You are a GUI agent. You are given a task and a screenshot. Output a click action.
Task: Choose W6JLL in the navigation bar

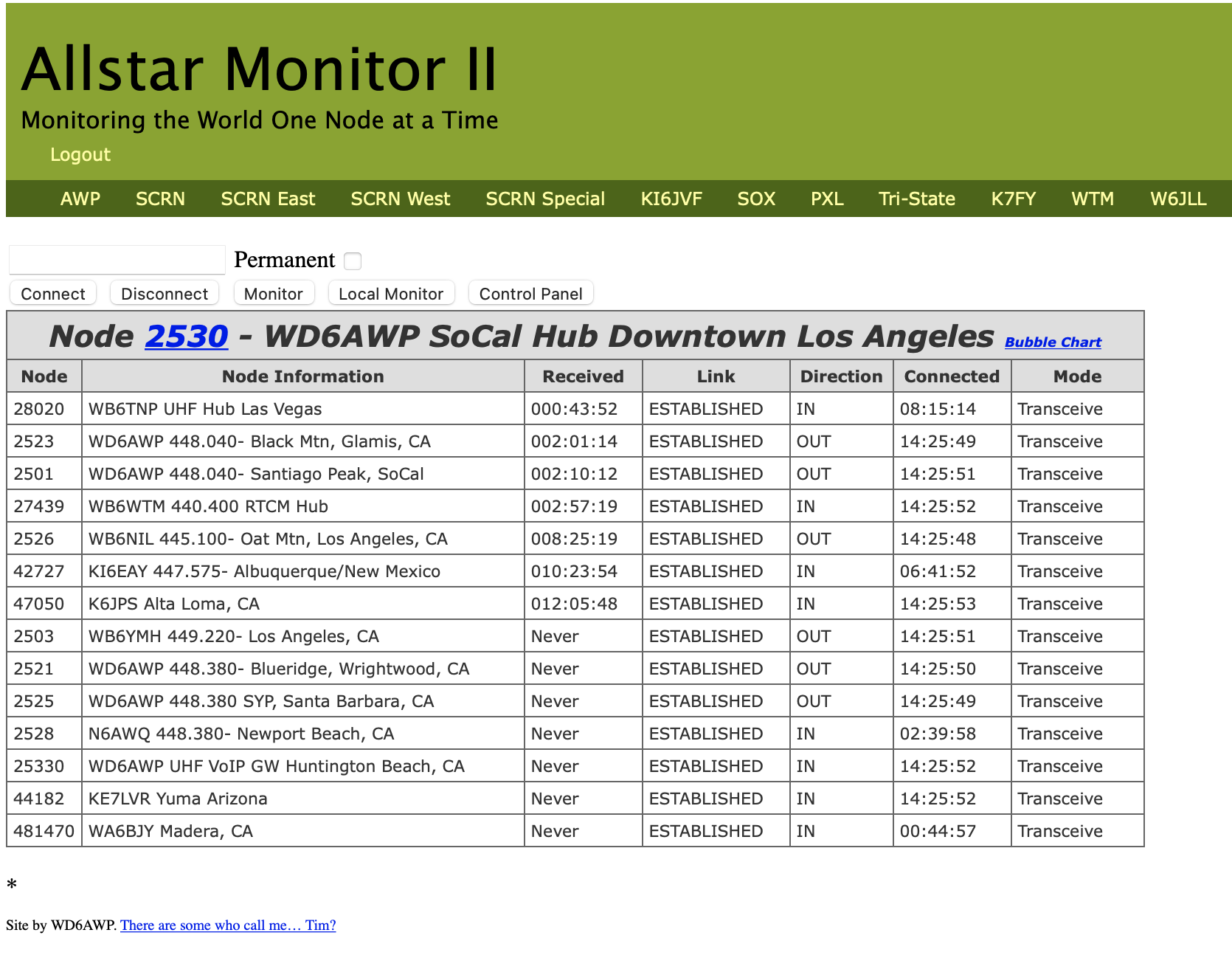[1178, 199]
